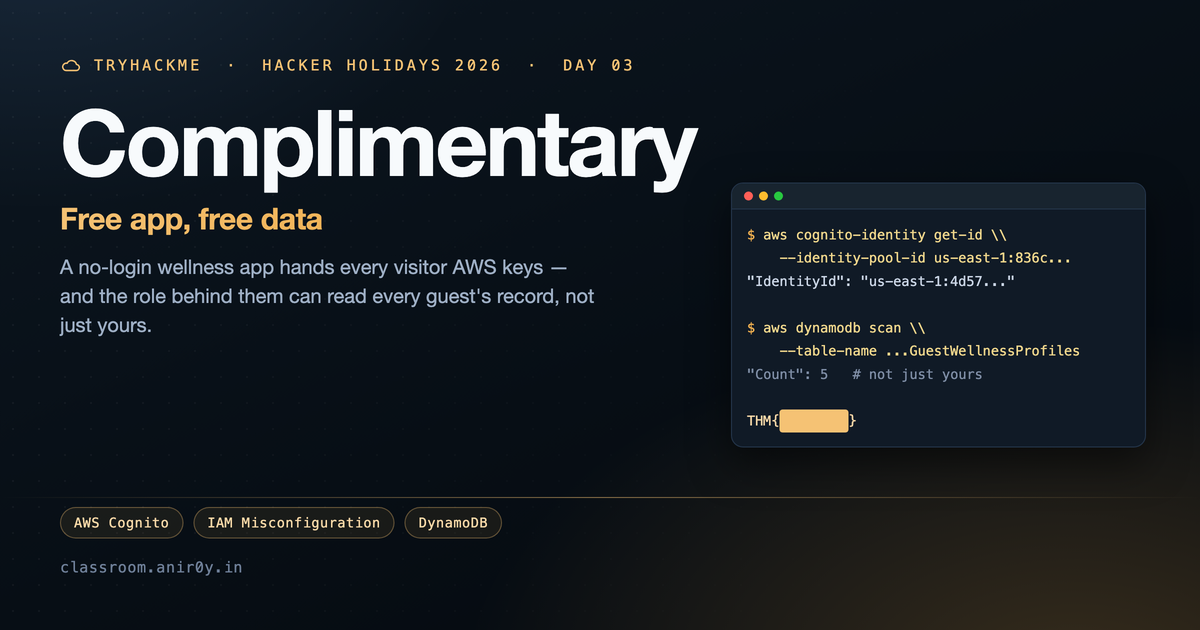Click the DAY 03 label
The height and width of the screenshot is (630, 1200).
pyautogui.click(x=598, y=66)
